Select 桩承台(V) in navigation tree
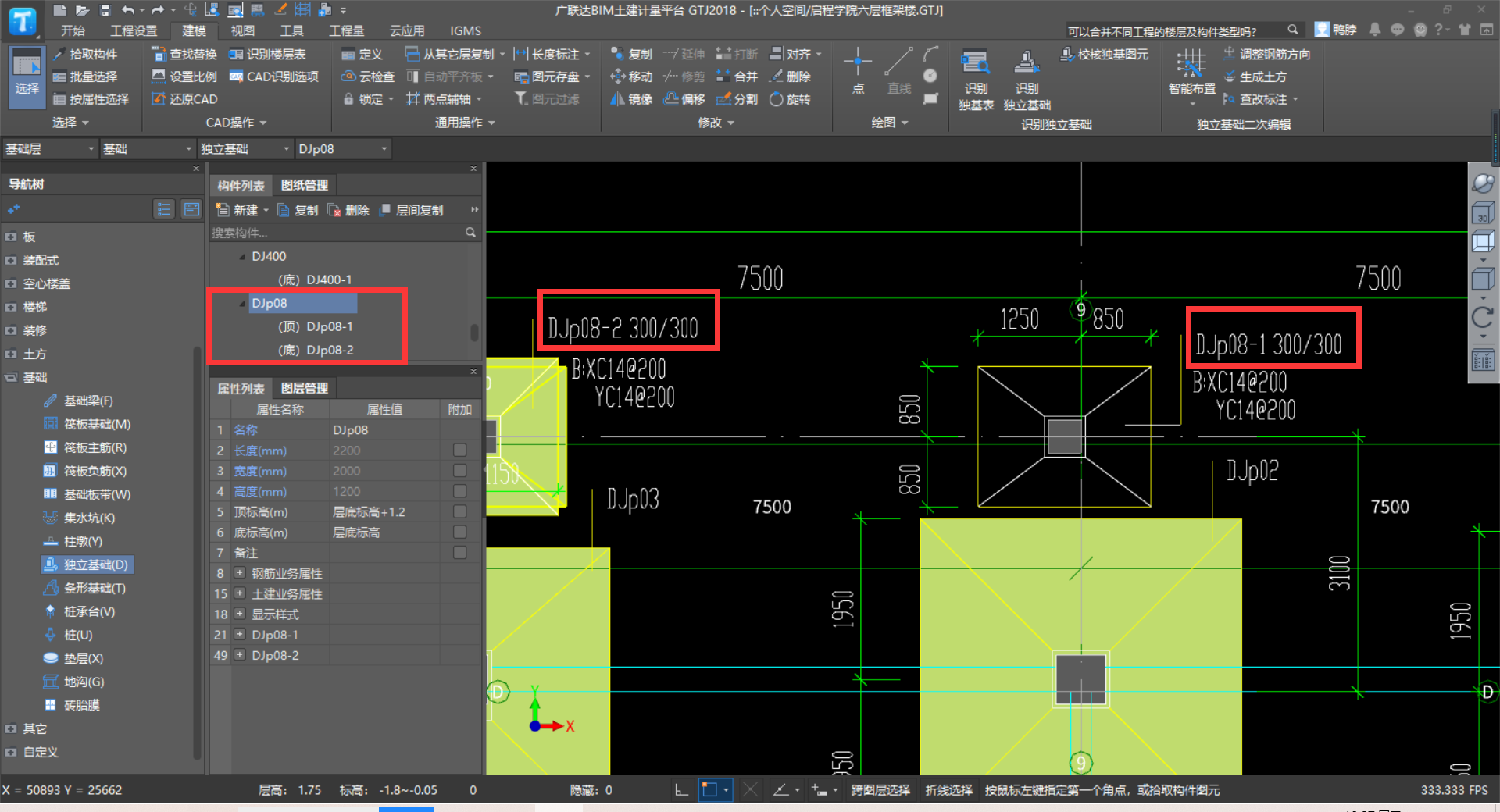 point(79,611)
